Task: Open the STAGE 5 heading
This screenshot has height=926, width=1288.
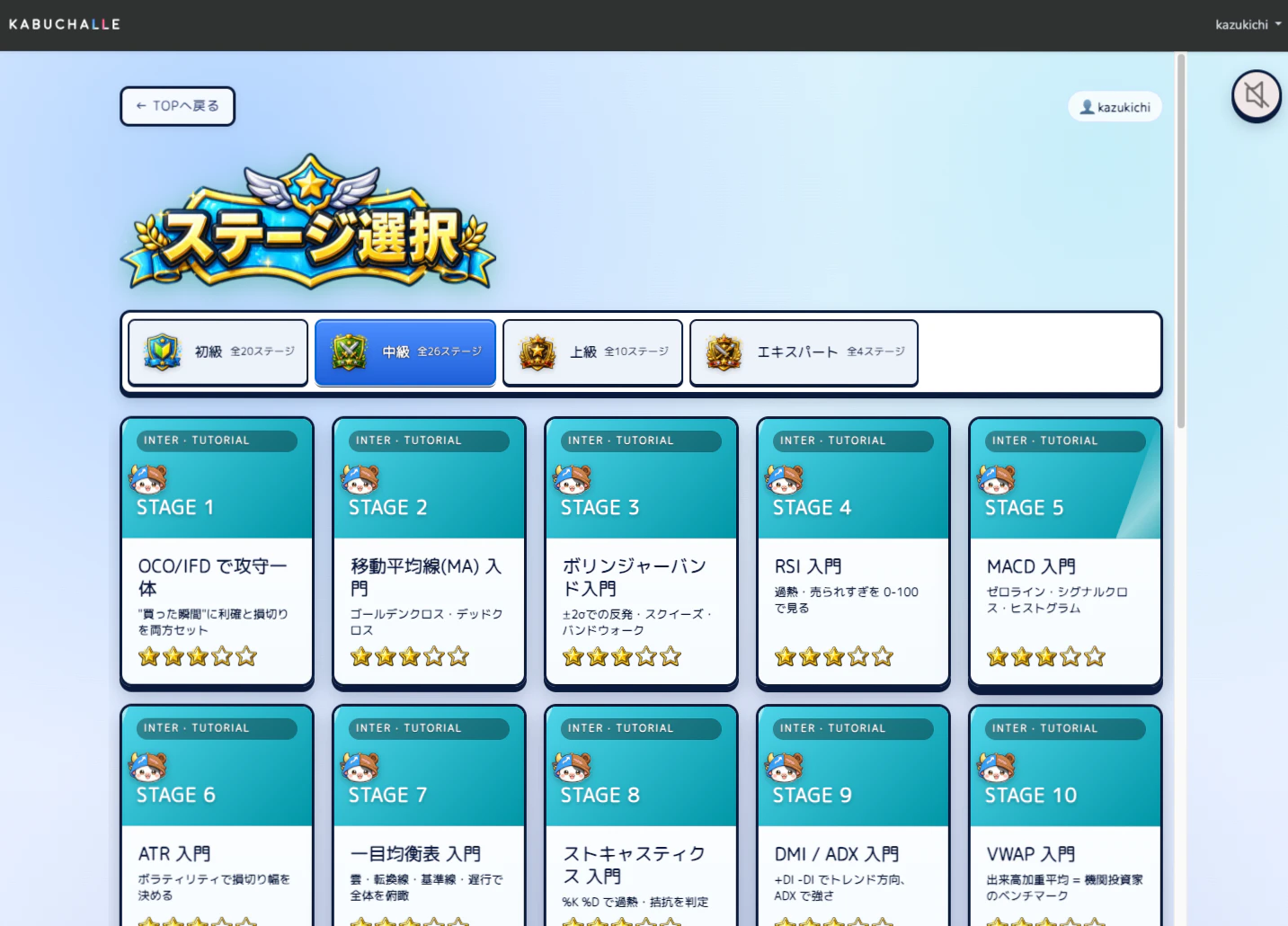Action: pyautogui.click(x=1025, y=508)
